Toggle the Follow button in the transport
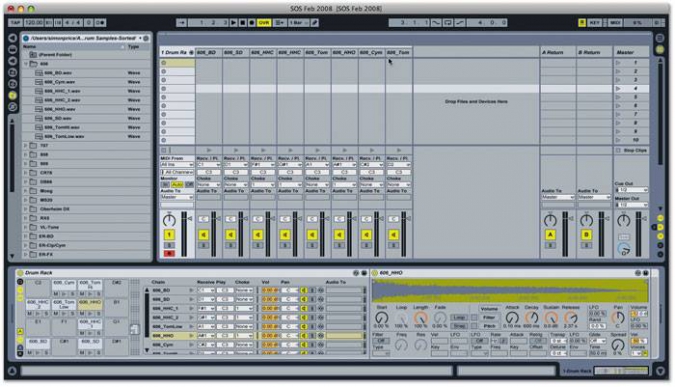675x387 pixels. click(181, 22)
